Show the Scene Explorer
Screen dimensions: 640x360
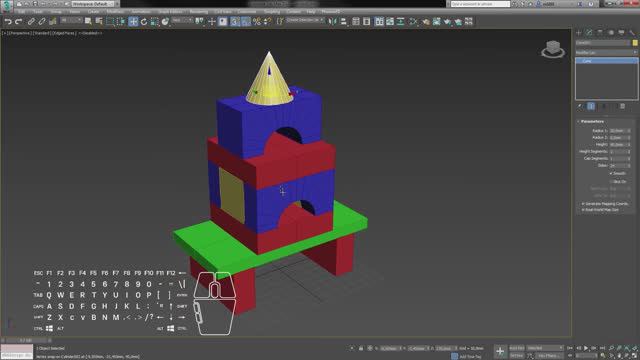(356, 22)
